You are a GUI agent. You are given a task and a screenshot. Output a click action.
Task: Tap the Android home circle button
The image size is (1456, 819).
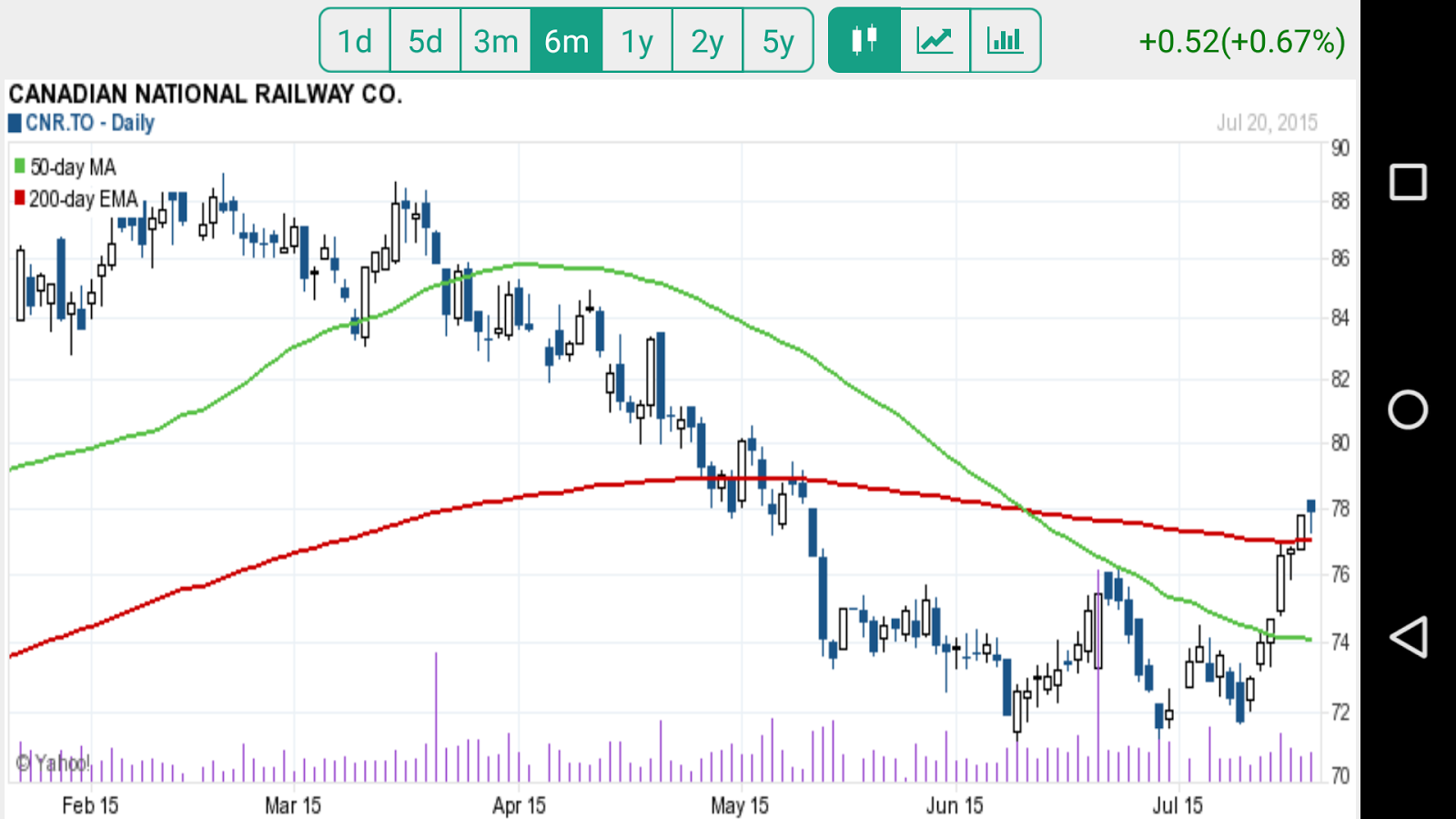(x=1408, y=409)
